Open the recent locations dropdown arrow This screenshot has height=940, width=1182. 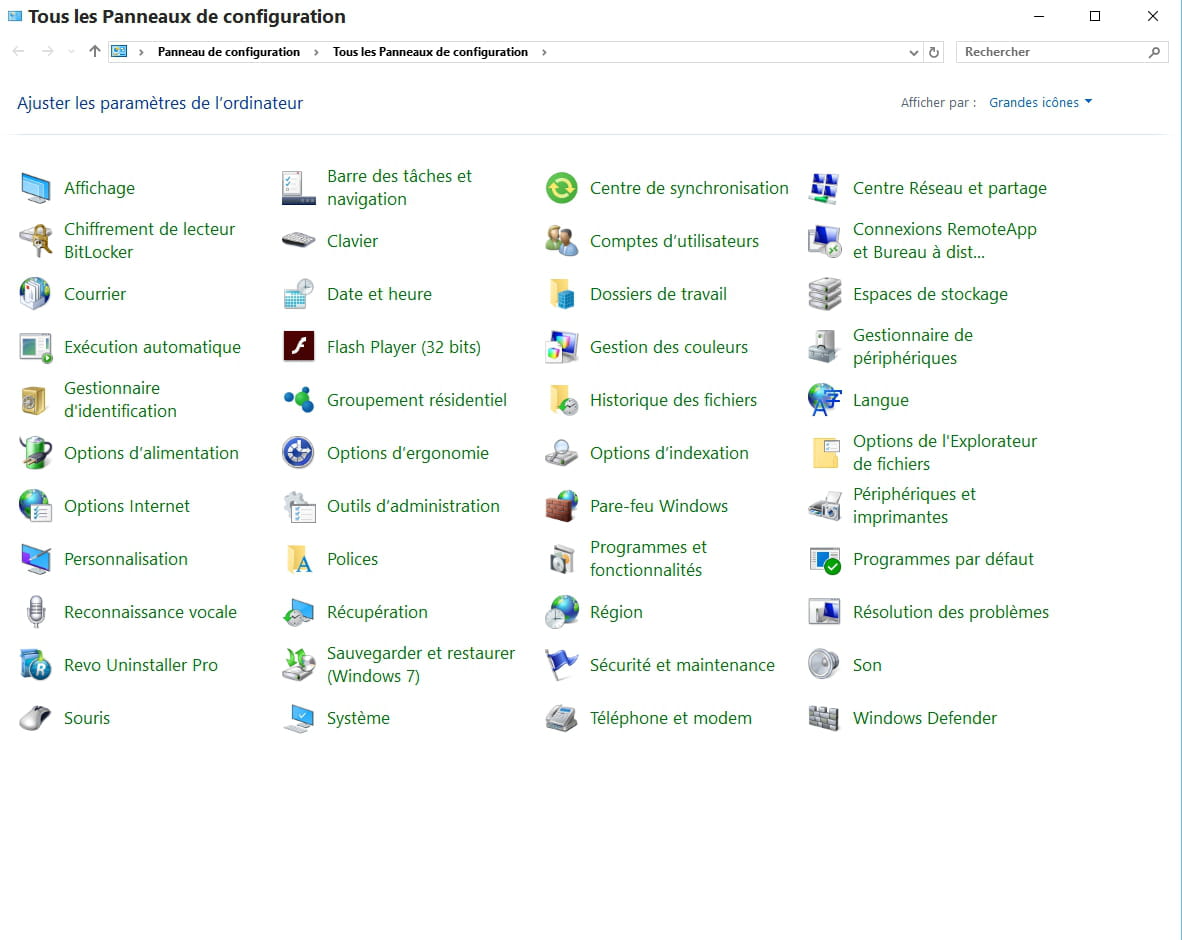71,52
